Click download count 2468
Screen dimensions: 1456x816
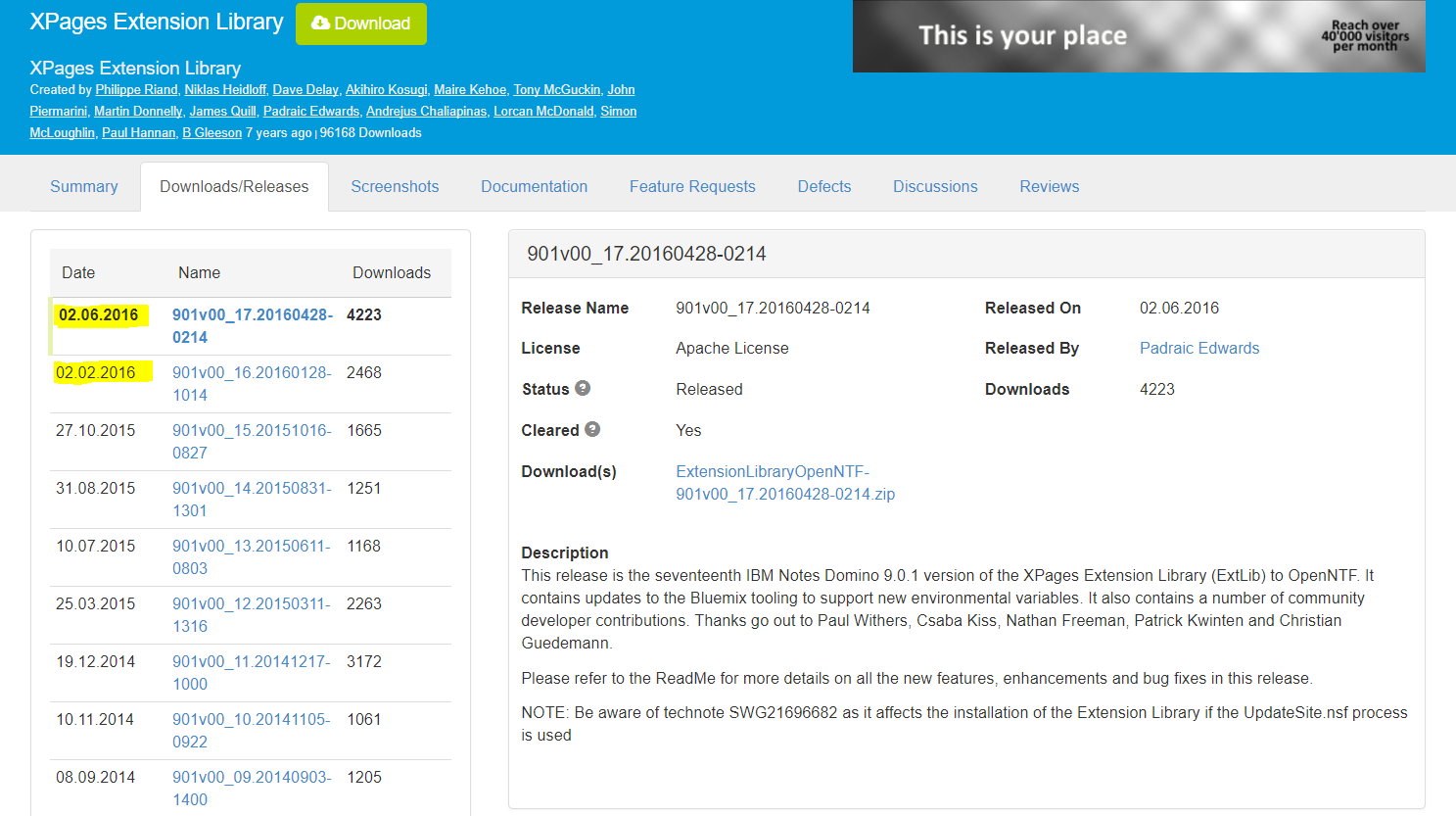(x=364, y=372)
